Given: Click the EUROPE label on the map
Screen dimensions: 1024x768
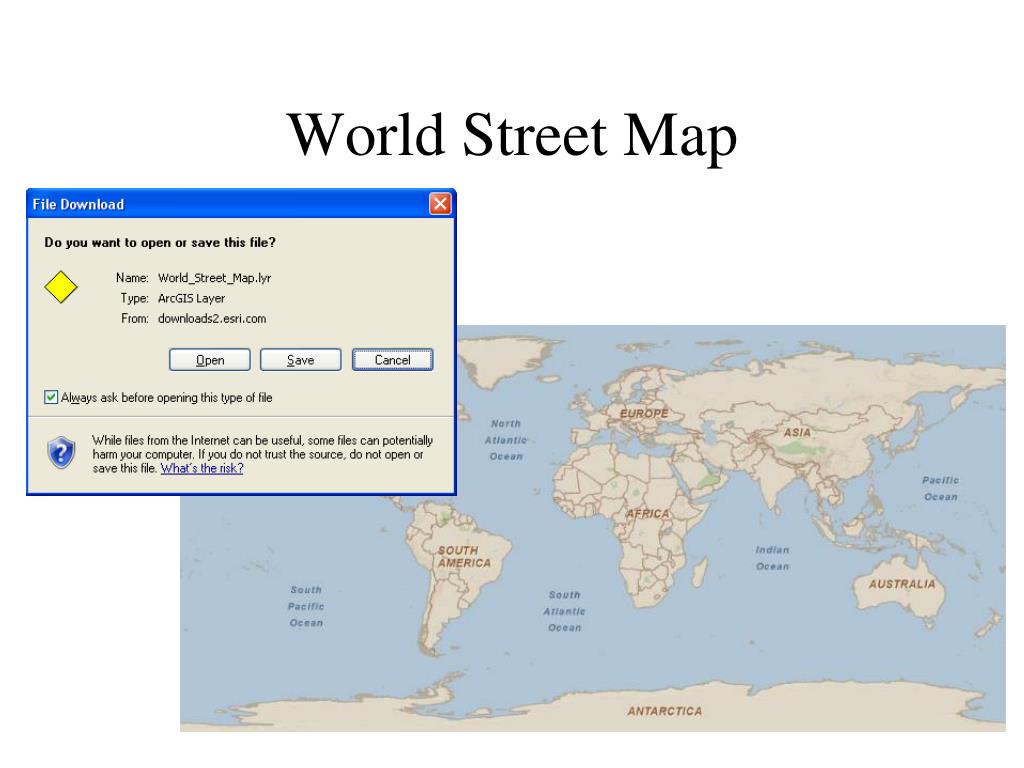Looking at the screenshot, I should [644, 413].
